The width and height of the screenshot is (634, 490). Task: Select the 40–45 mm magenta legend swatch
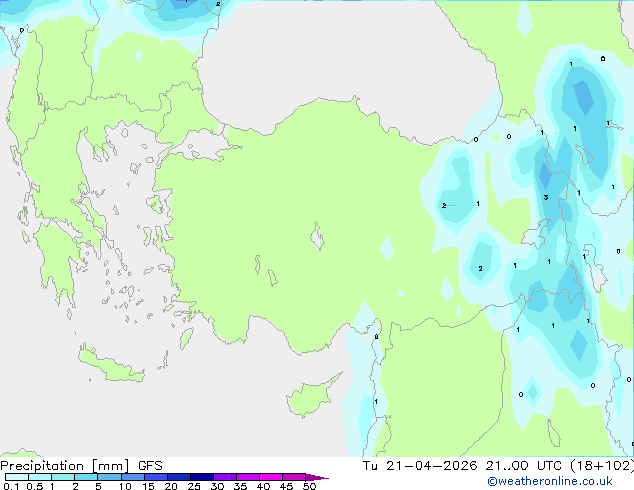click(271, 477)
